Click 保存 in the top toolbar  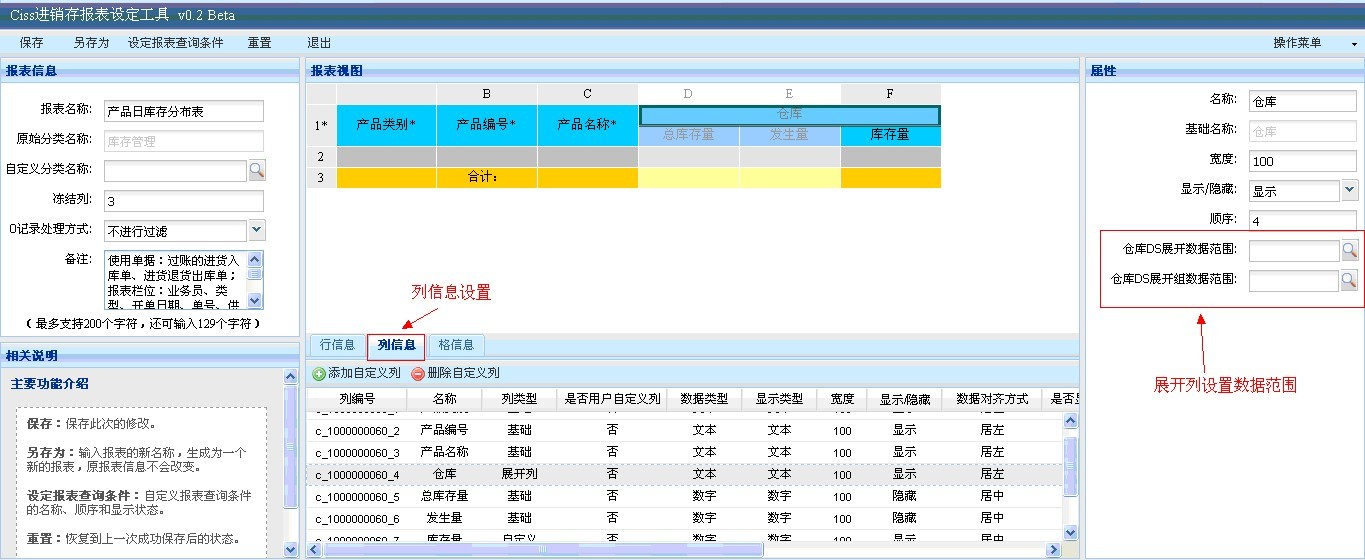tap(32, 43)
